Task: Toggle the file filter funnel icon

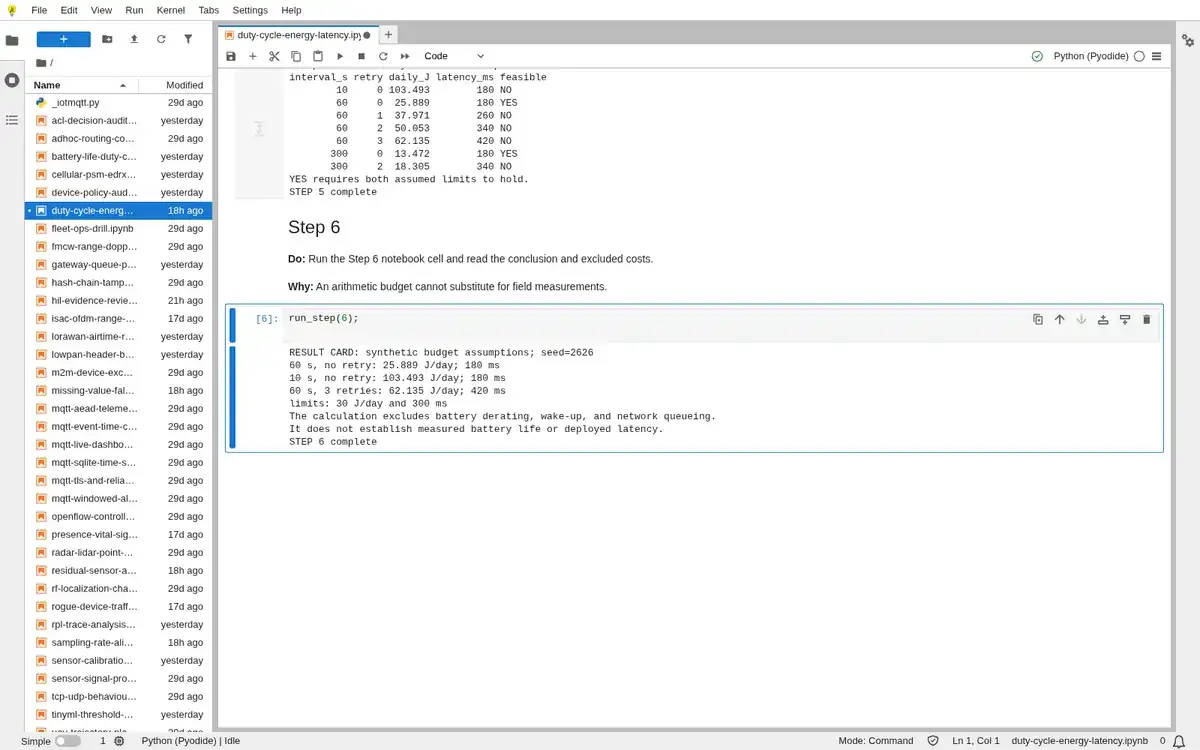Action: pos(188,39)
